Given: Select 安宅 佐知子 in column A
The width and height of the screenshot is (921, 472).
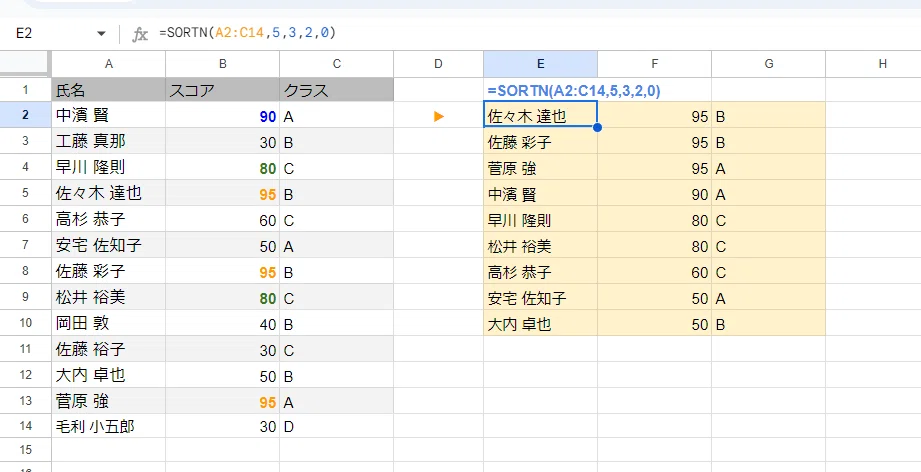Looking at the screenshot, I should point(109,245).
